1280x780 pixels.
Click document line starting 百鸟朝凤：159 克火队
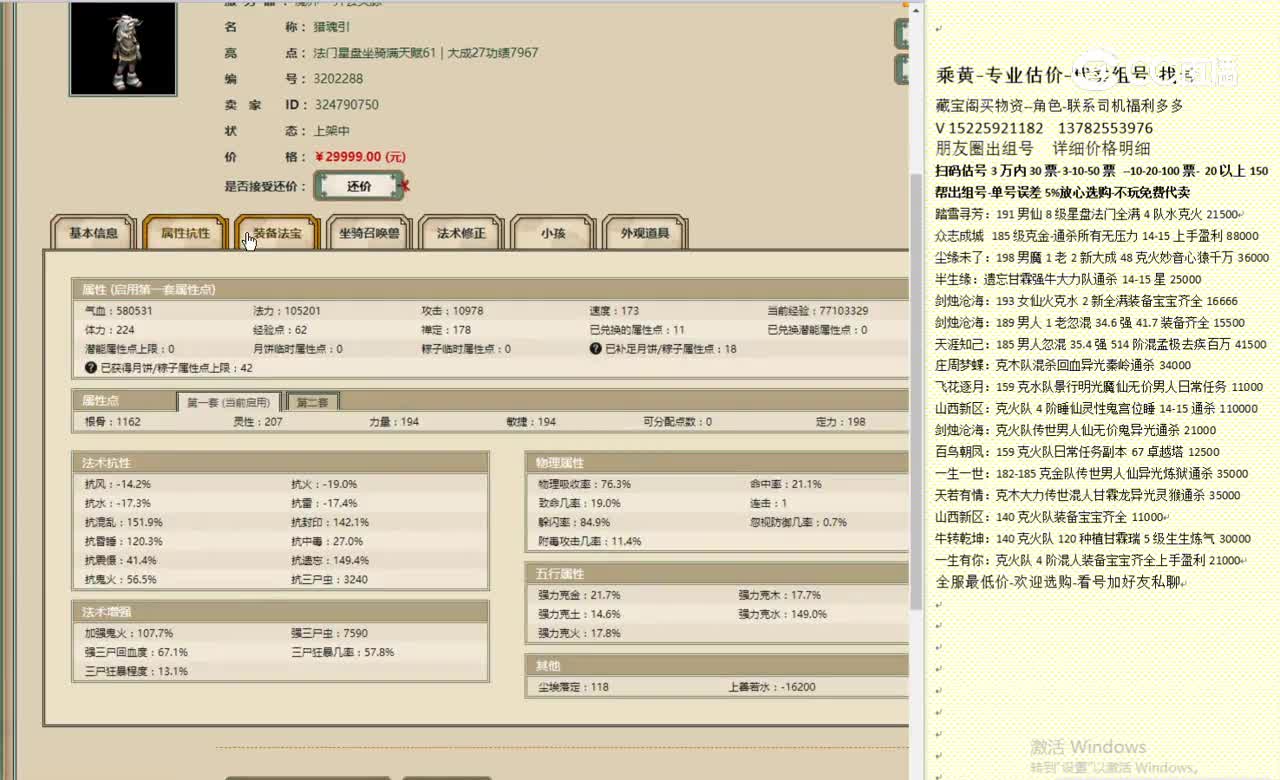[1077, 452]
